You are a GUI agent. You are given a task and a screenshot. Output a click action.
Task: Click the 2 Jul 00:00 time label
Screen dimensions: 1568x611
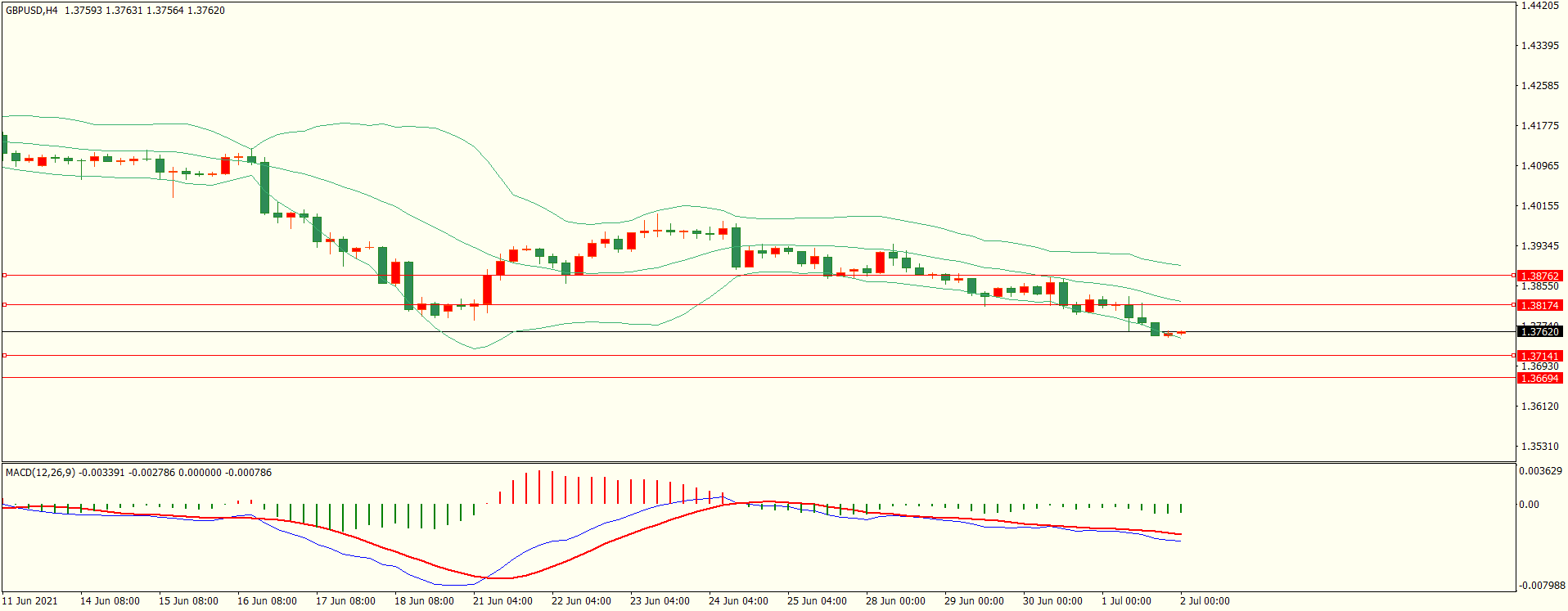click(1205, 601)
